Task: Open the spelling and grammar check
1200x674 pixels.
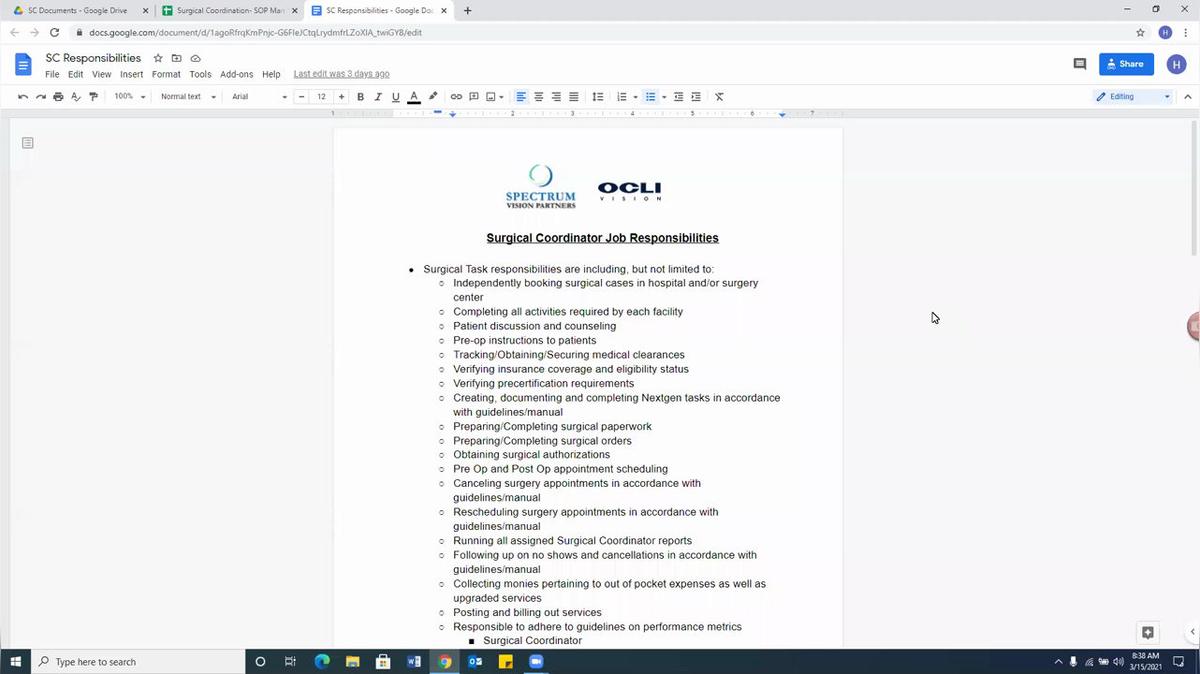Action: point(76,96)
